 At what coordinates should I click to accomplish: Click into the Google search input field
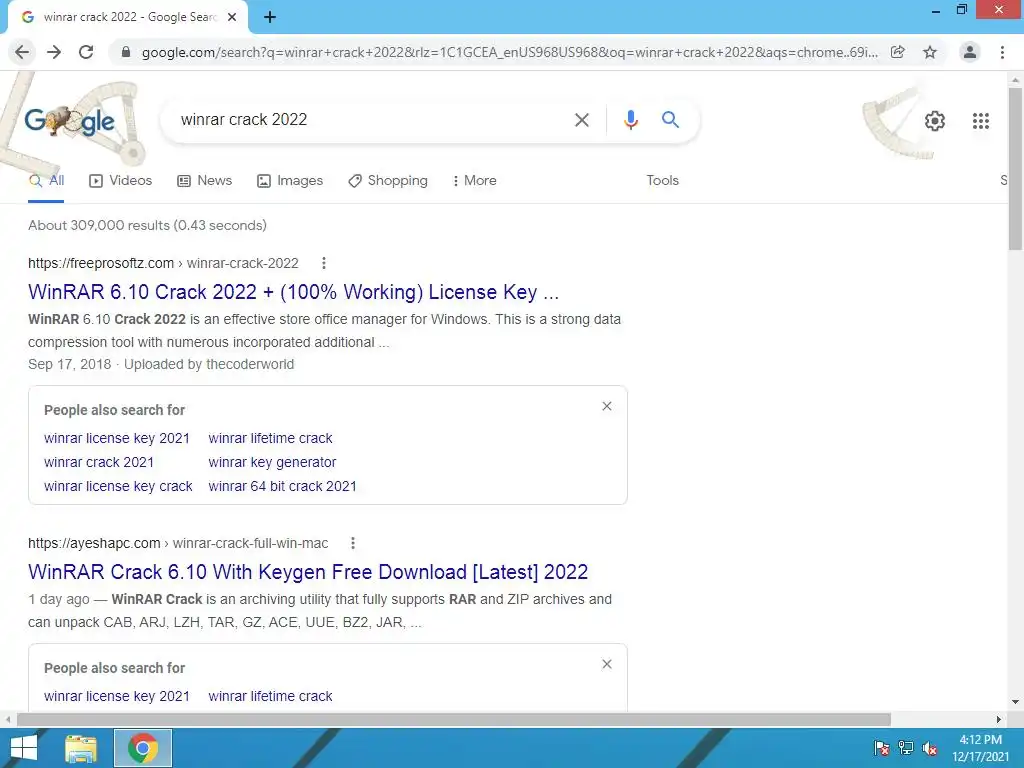[372, 120]
